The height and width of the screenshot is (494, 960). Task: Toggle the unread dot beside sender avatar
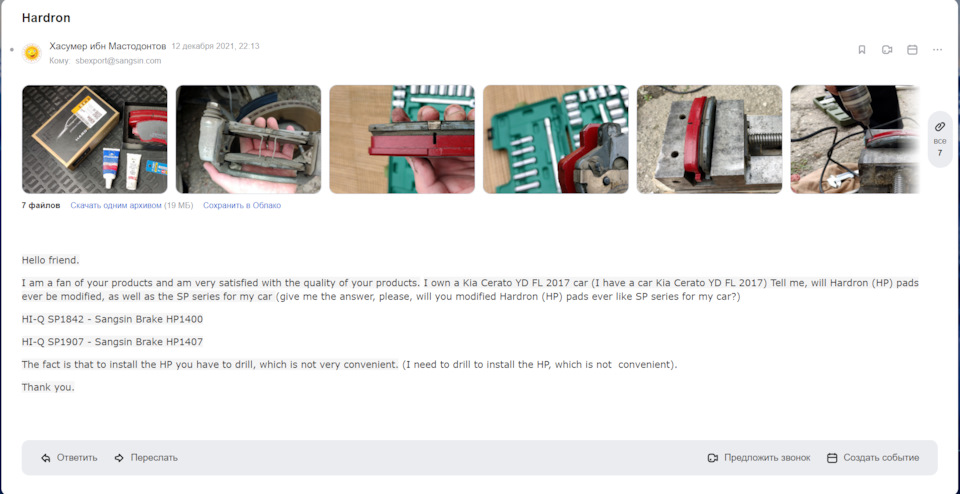pos(12,49)
